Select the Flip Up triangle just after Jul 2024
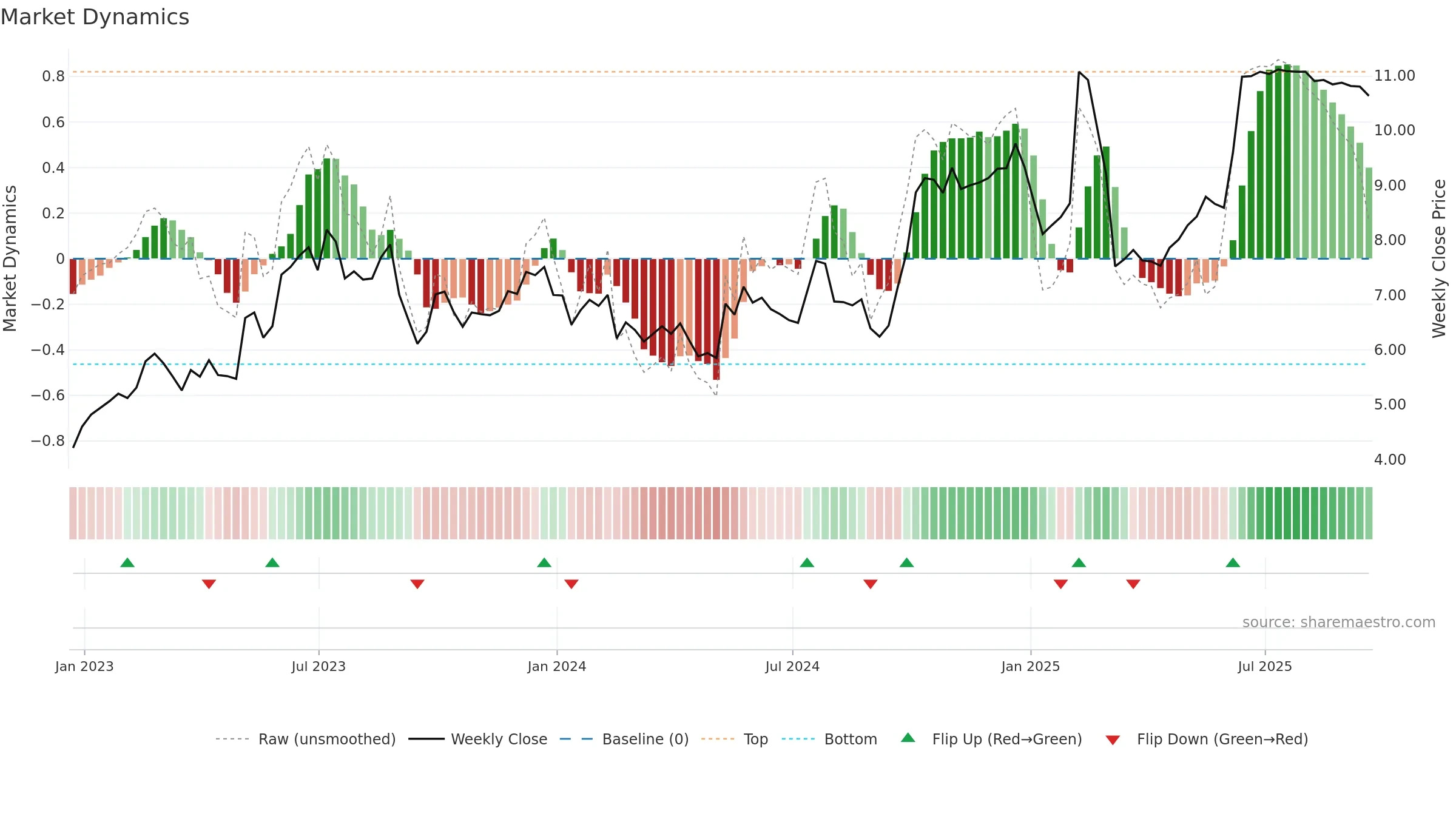The width and height of the screenshot is (1456, 819). (x=807, y=562)
